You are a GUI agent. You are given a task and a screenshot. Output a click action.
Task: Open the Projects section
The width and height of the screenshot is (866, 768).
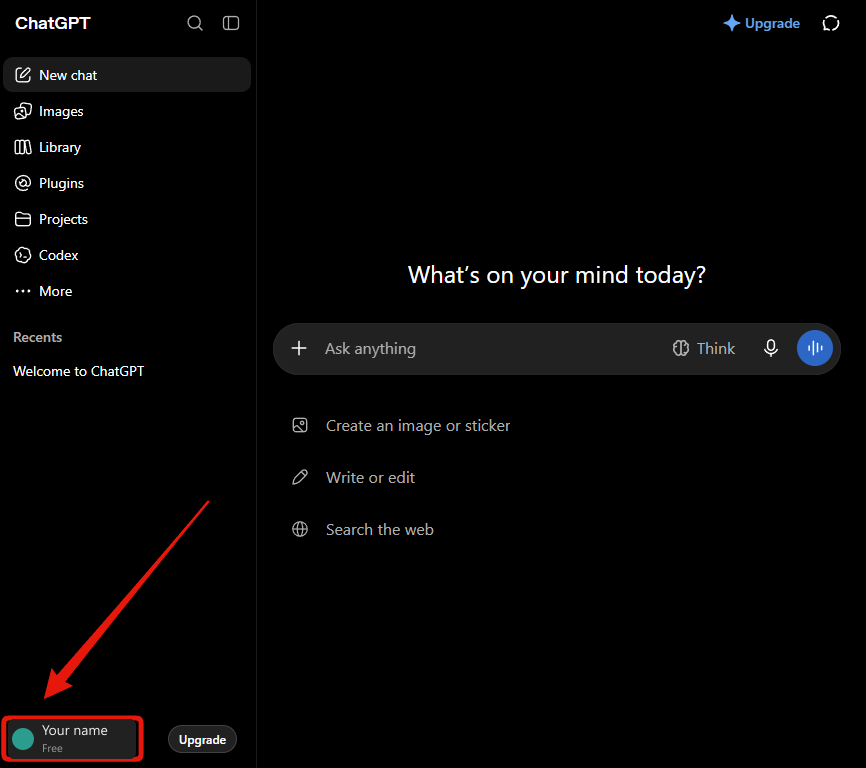pyautogui.click(x=127, y=219)
